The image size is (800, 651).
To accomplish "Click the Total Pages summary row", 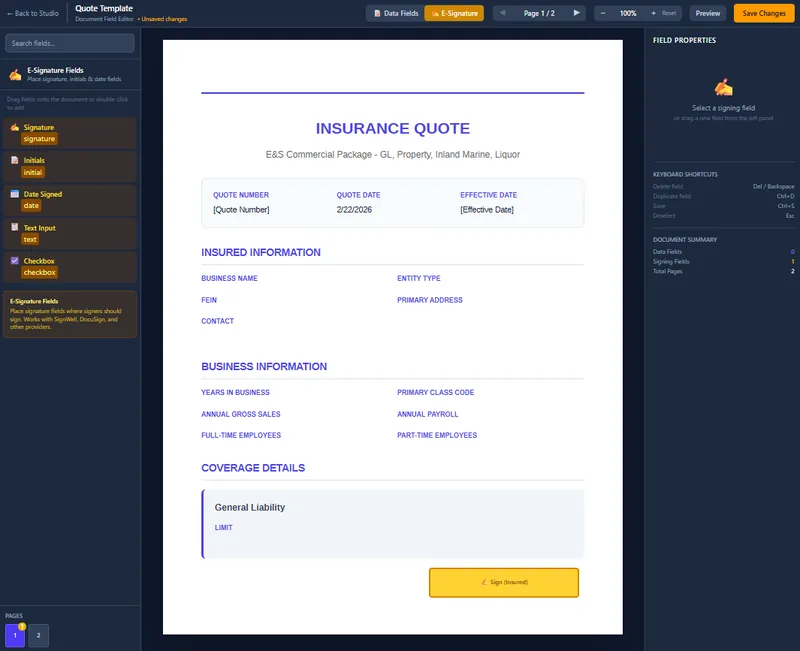I will (723, 271).
